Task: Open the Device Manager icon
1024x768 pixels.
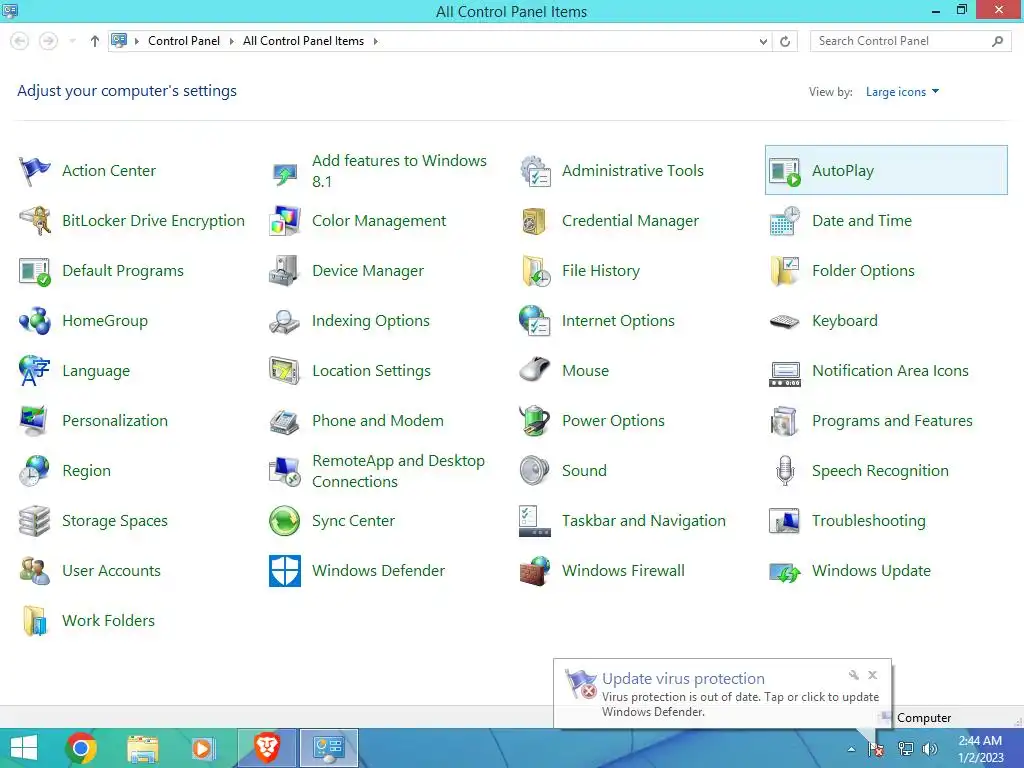Action: click(285, 271)
